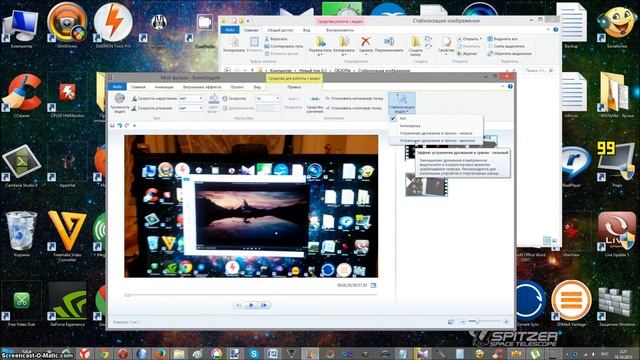Viewport: 640px width, 360px height.
Task: Click Журнал in the Explorer ribbon
Action: point(467,53)
